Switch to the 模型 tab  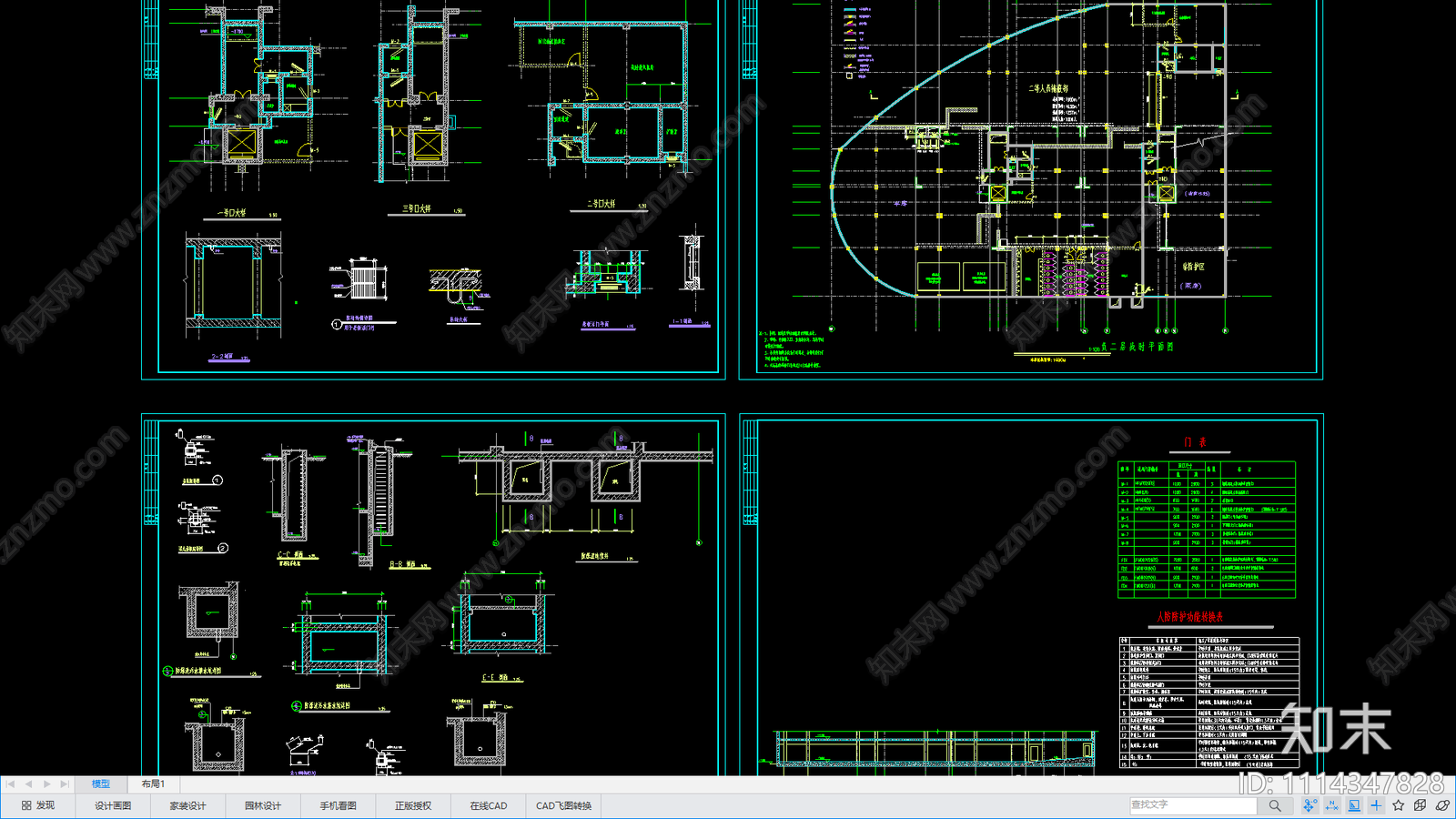pyautogui.click(x=101, y=784)
